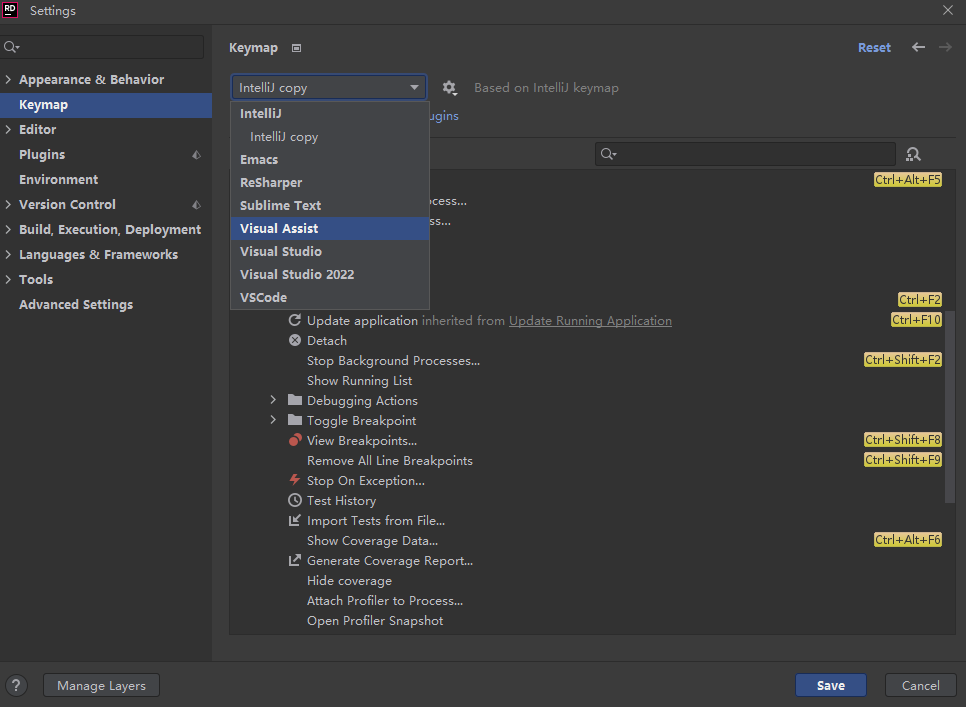The height and width of the screenshot is (707, 966).
Task: Select the Open Profiler Snapshot action
Action: pyautogui.click(x=375, y=621)
